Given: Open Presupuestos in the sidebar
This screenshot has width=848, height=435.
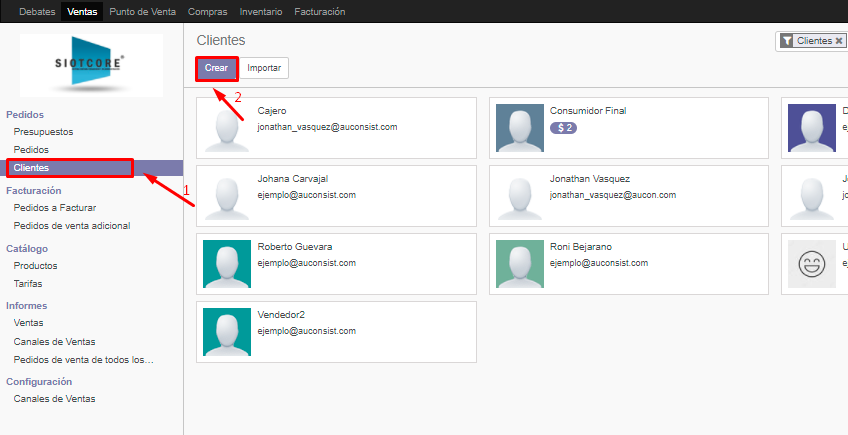Looking at the screenshot, I should pos(43,132).
